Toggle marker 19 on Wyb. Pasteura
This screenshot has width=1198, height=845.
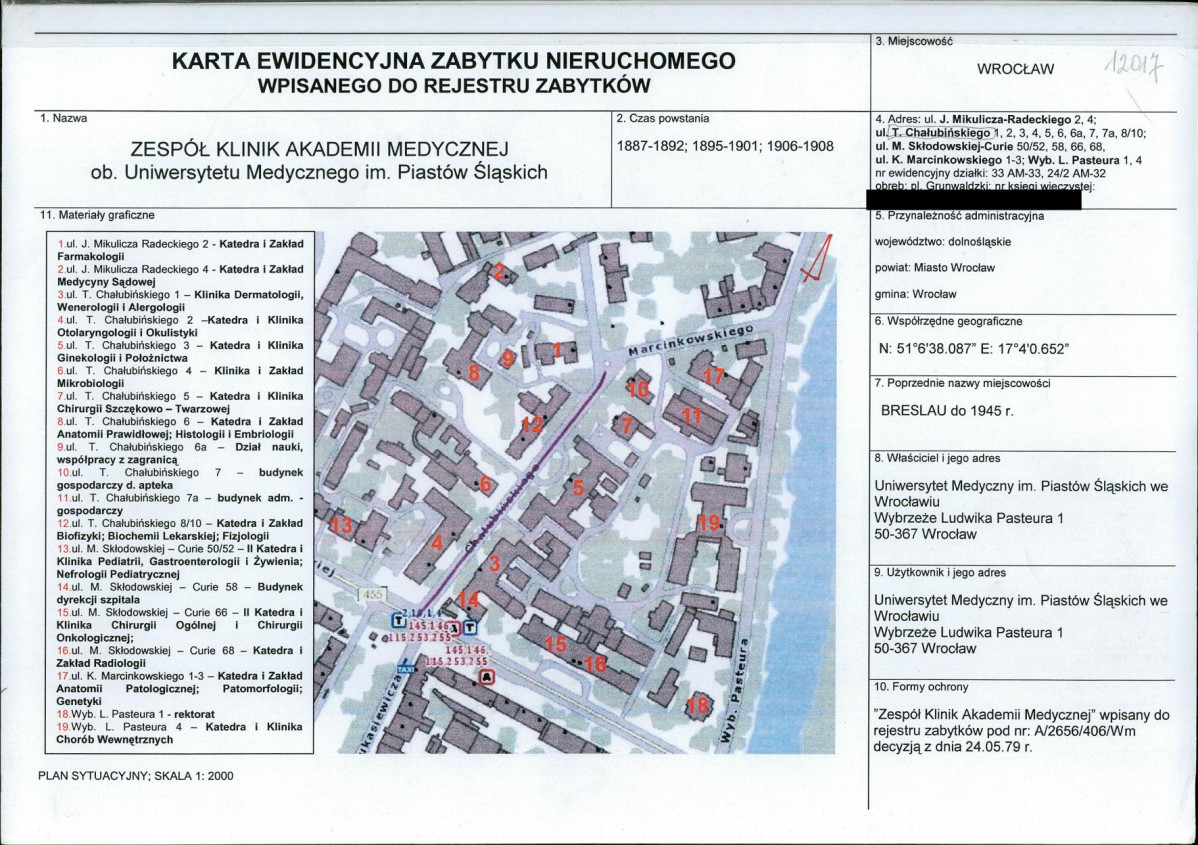coord(709,520)
